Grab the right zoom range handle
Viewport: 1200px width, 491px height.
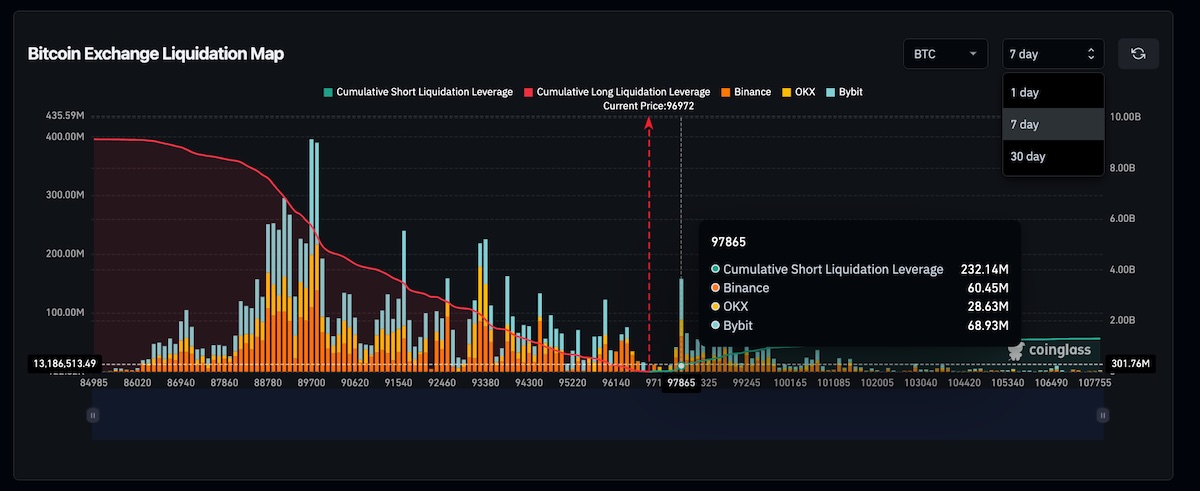point(1102,415)
